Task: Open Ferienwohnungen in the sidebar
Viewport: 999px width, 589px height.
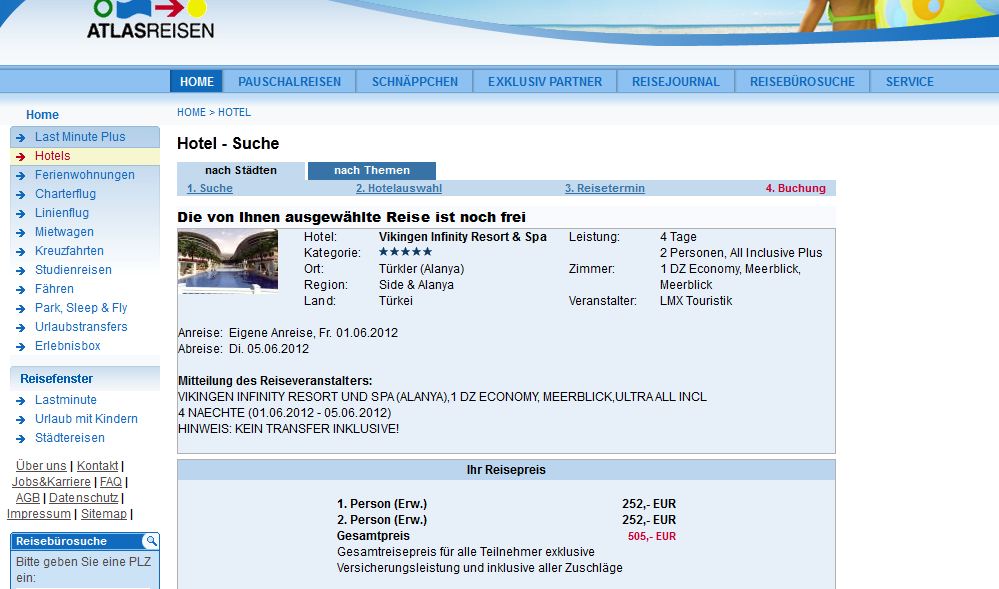Action: [85, 175]
